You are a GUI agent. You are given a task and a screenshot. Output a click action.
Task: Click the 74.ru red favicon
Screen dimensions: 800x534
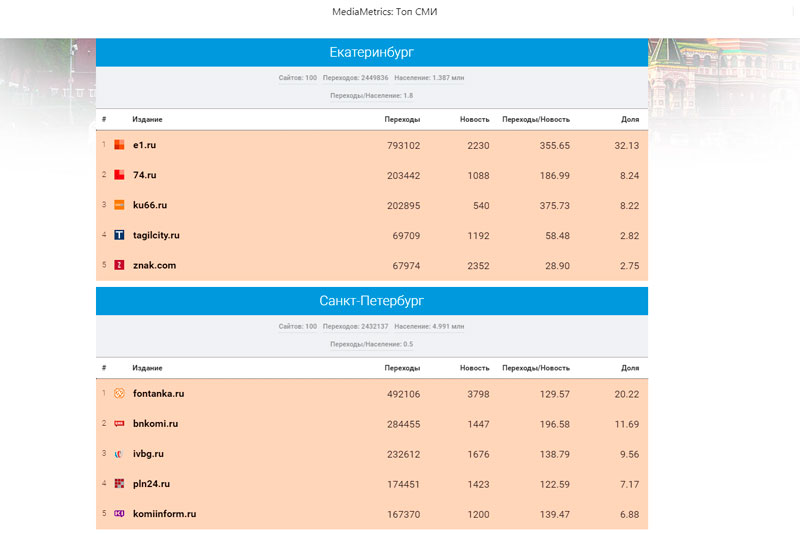click(119, 175)
